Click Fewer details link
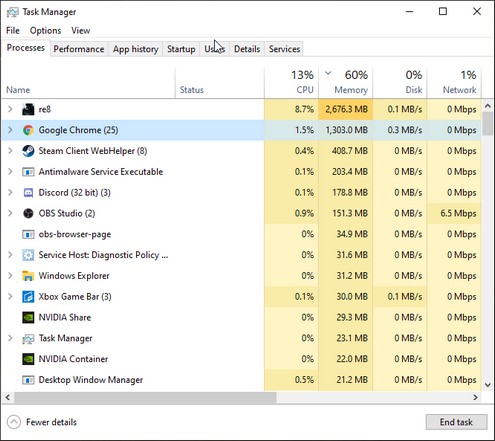495x441 pixels. pos(51,422)
